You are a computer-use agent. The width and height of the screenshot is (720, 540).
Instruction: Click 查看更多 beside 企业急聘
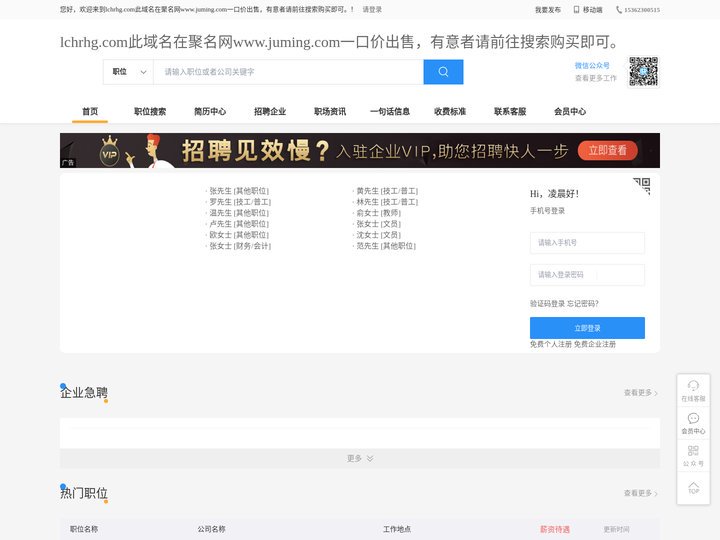click(x=641, y=393)
